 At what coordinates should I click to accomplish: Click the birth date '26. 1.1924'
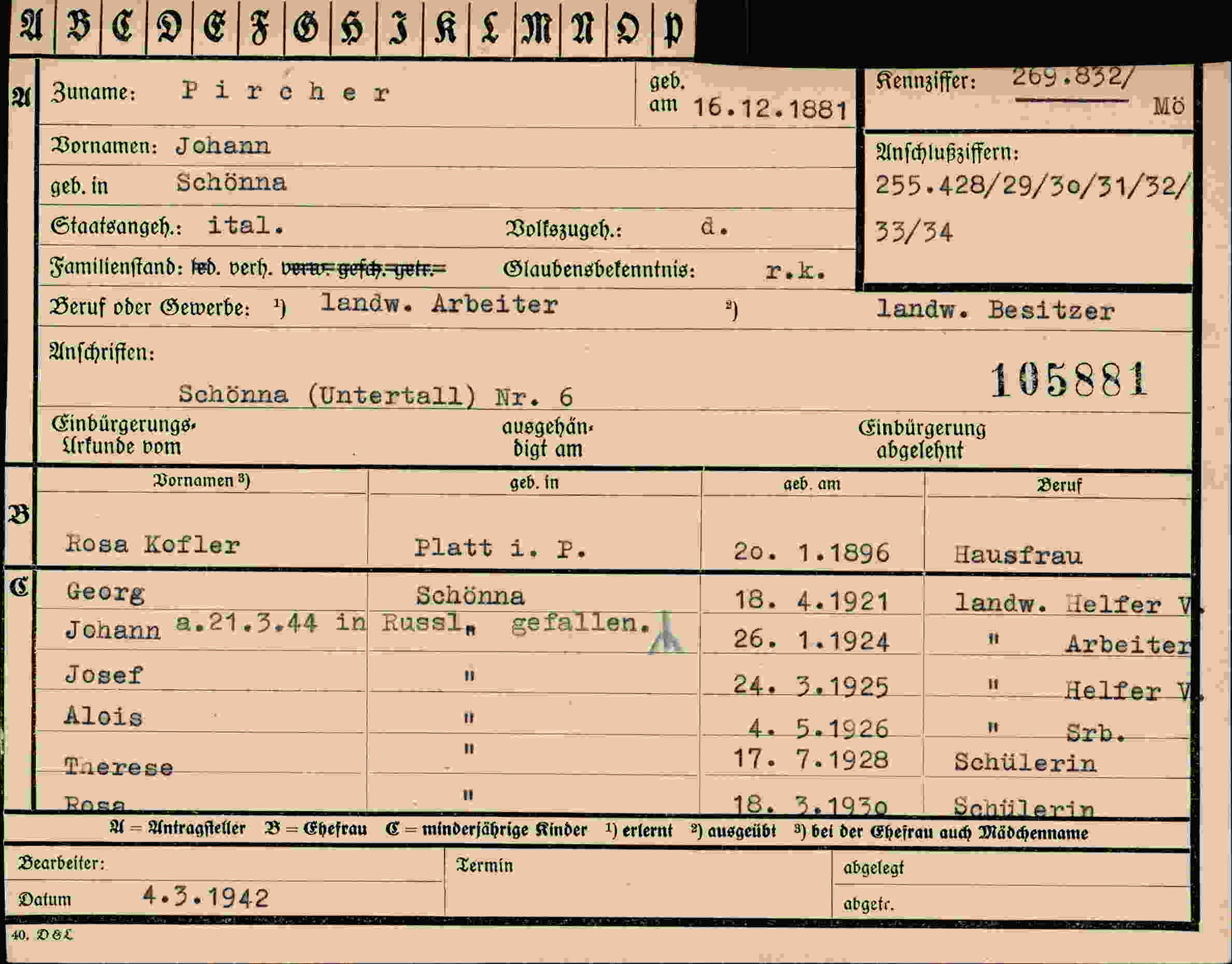(x=811, y=641)
